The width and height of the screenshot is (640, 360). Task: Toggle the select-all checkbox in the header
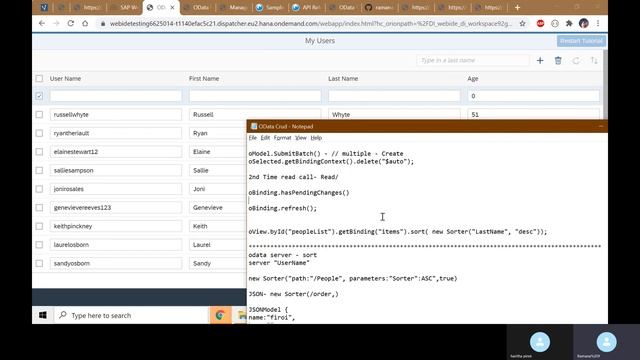(x=39, y=78)
